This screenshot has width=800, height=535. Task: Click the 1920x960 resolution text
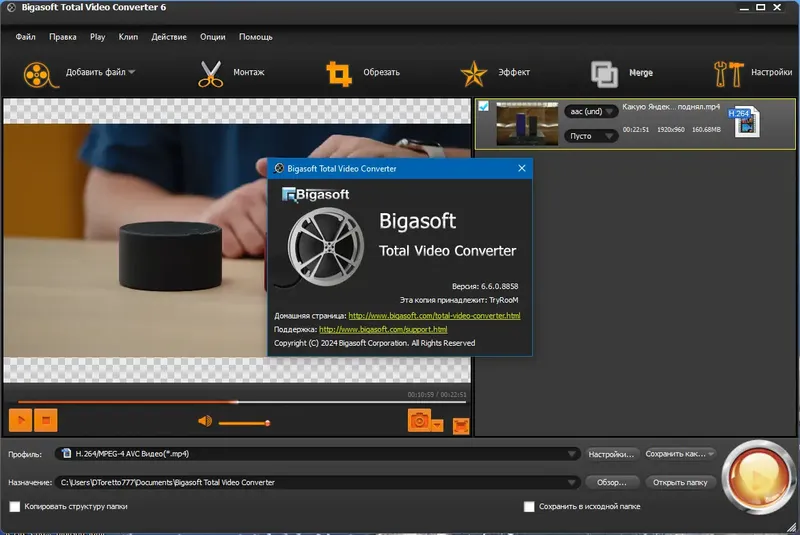coord(670,130)
